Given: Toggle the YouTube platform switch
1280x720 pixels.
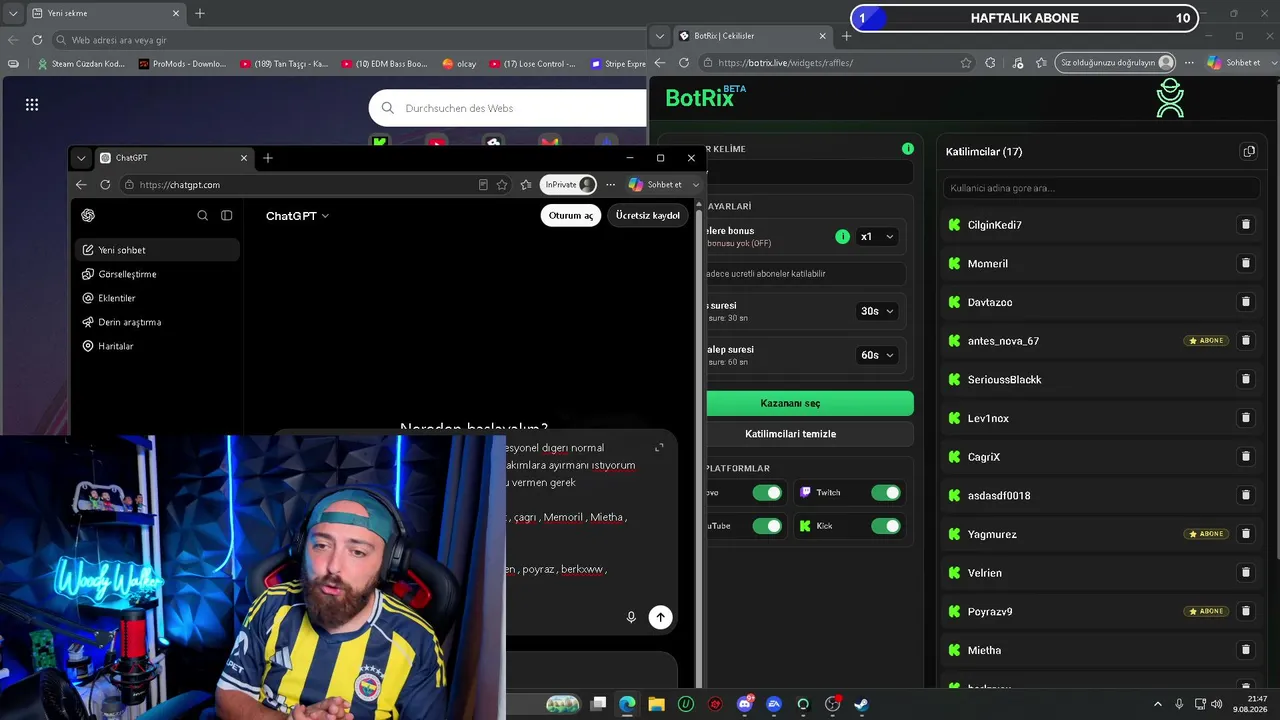Looking at the screenshot, I should click(767, 526).
